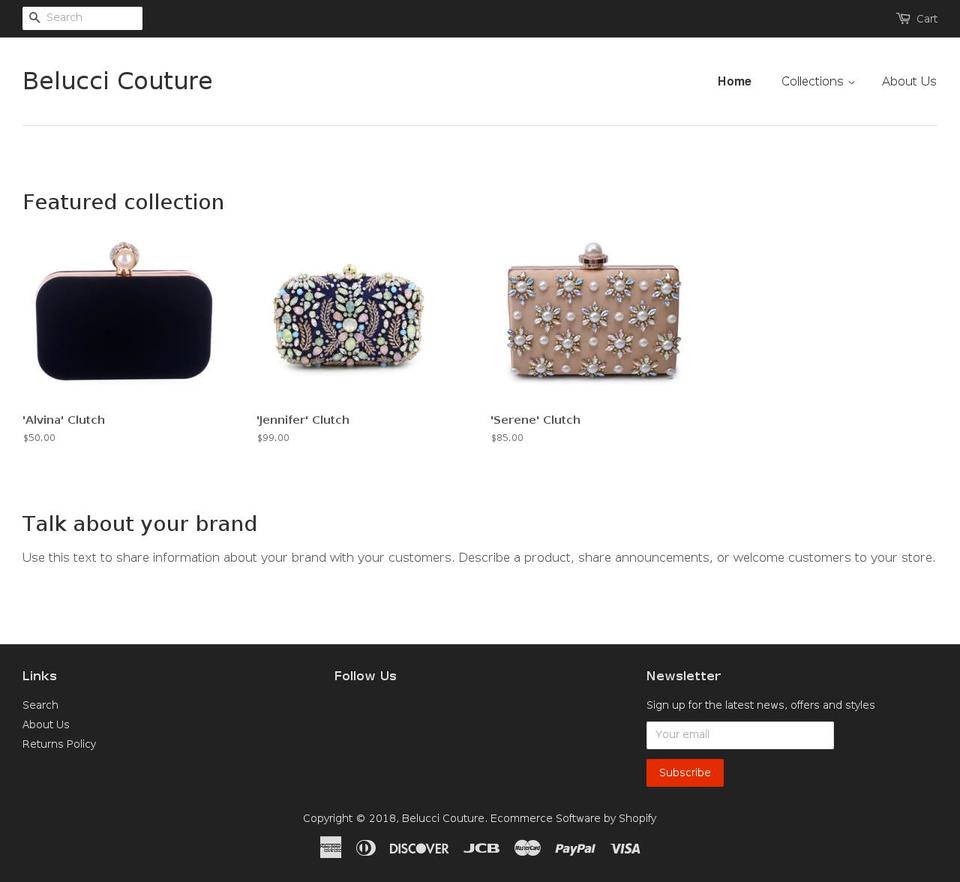Click the footer Belucci Couture copyright link
Screen dimensions: 960x882
tap(443, 818)
